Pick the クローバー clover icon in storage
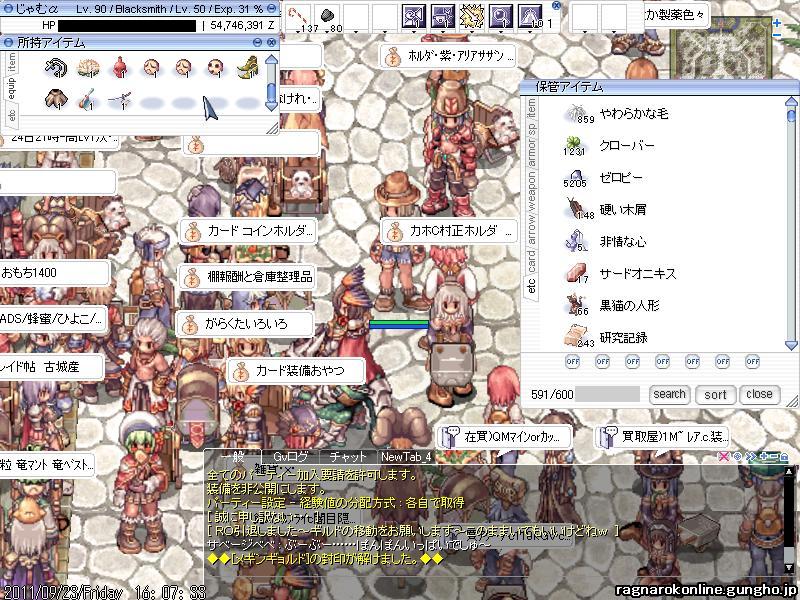This screenshot has width=800, height=600. tap(574, 145)
